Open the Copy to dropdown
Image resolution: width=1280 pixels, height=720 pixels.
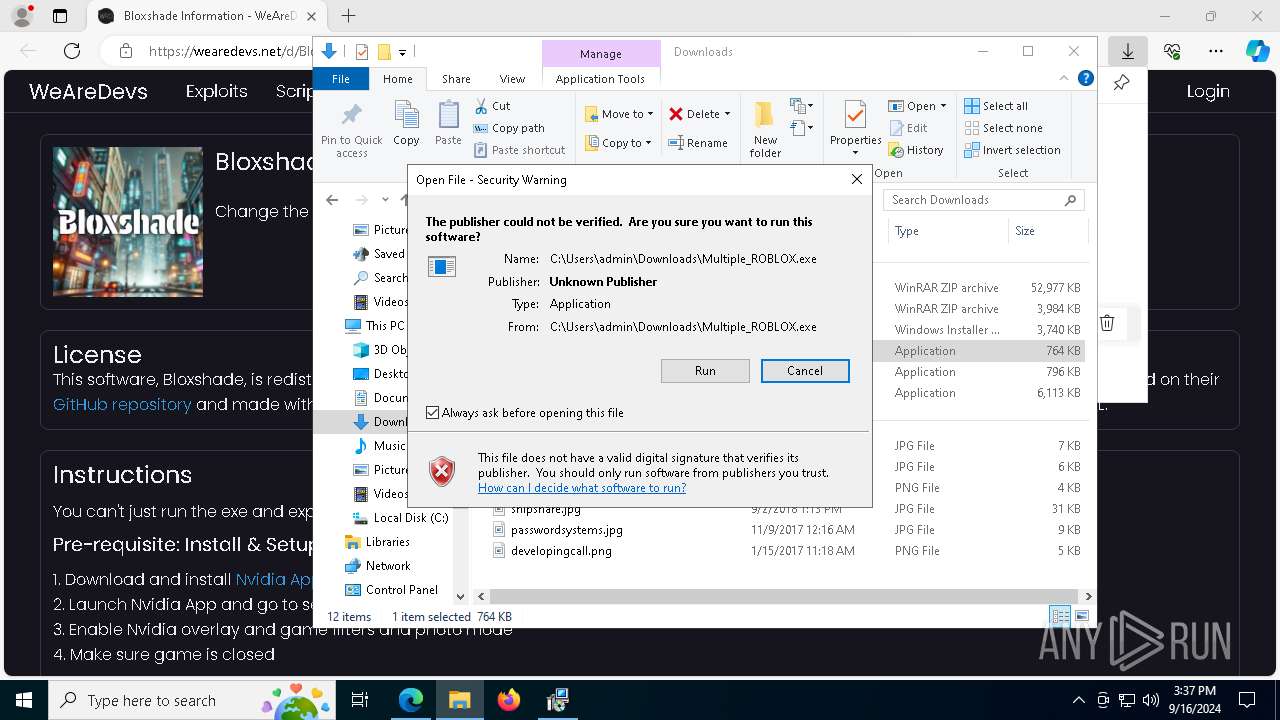click(x=619, y=143)
